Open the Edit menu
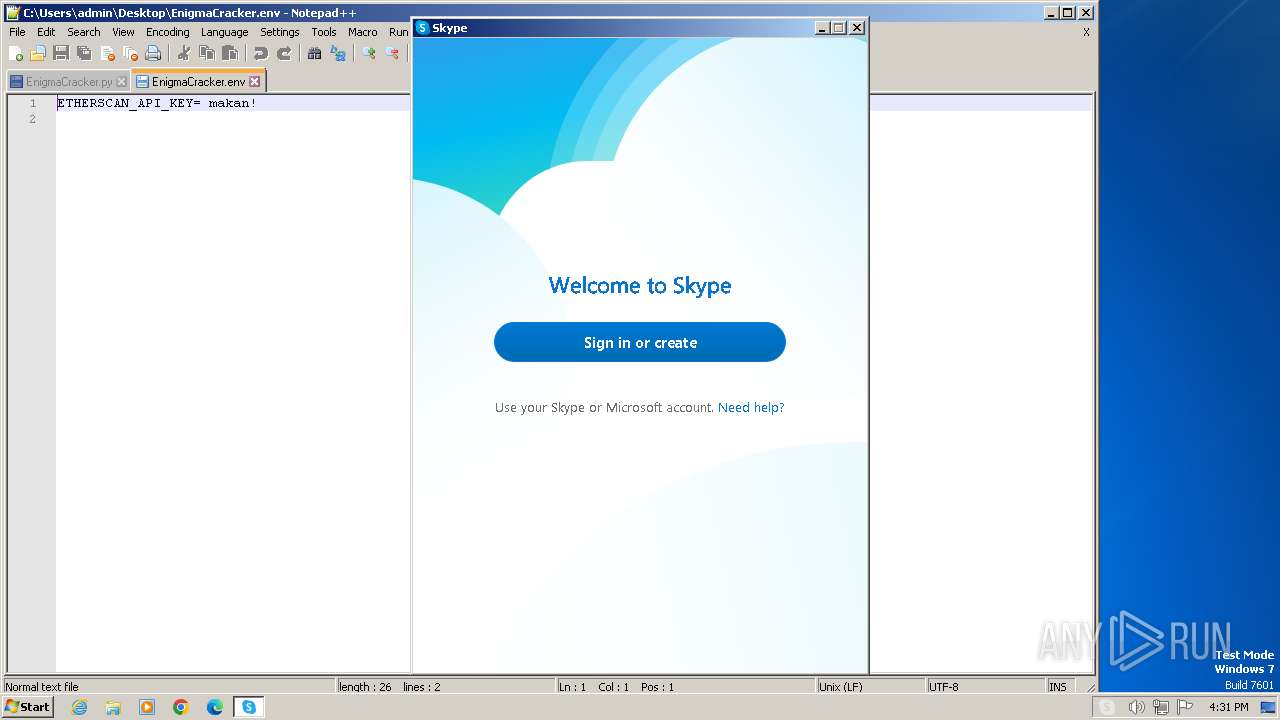 pyautogui.click(x=46, y=32)
